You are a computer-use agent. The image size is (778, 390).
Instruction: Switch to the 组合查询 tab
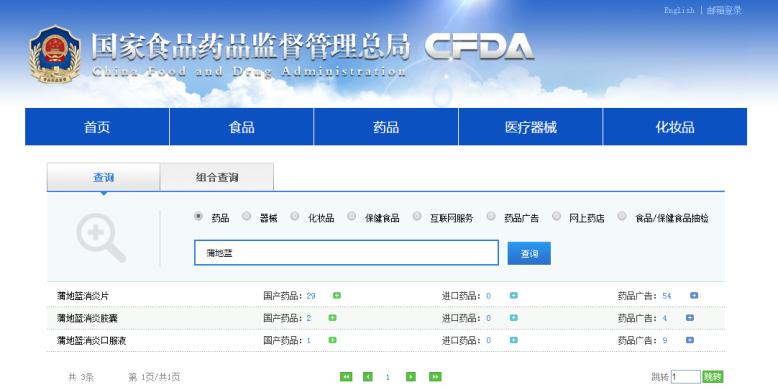point(217,177)
